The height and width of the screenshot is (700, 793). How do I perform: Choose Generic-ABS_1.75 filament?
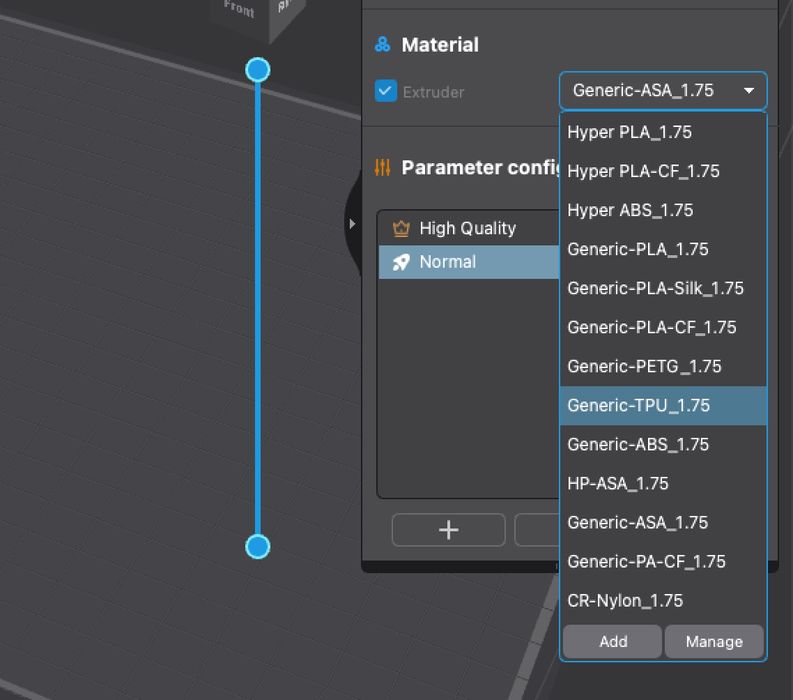click(x=637, y=444)
